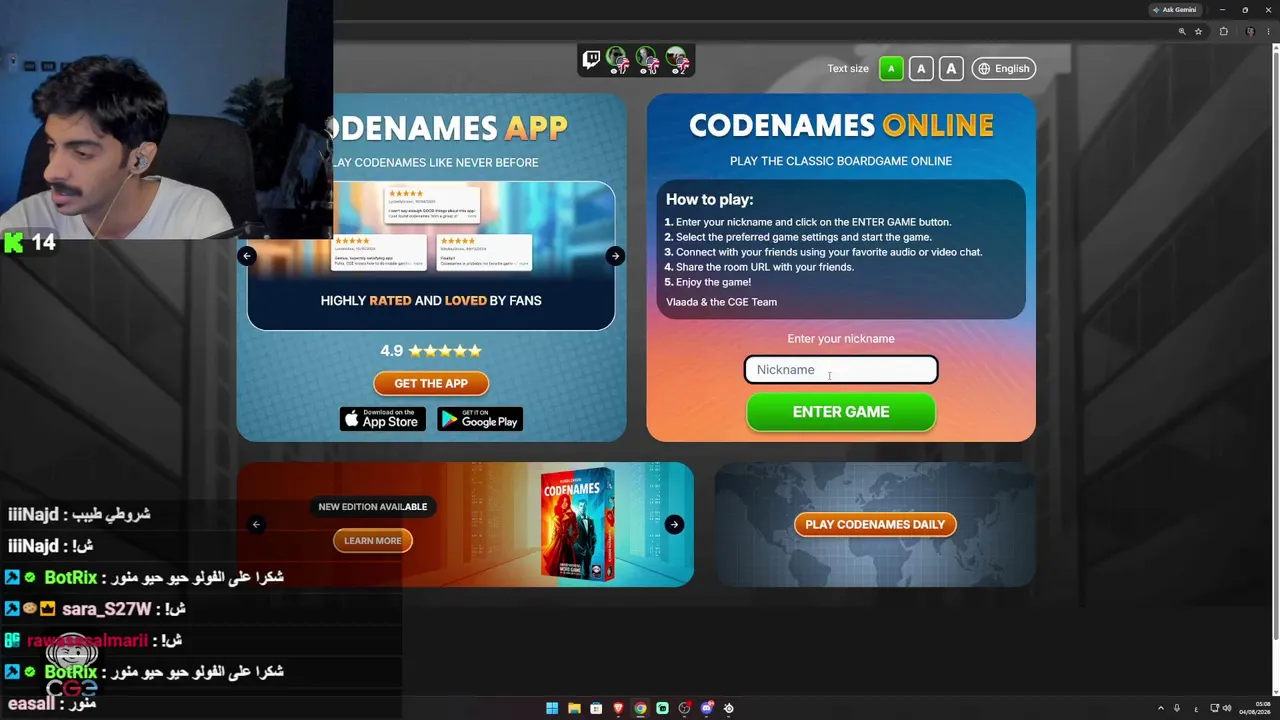Click the zoom magnifier icon in address bar
1280x720 pixels.
click(x=1182, y=32)
